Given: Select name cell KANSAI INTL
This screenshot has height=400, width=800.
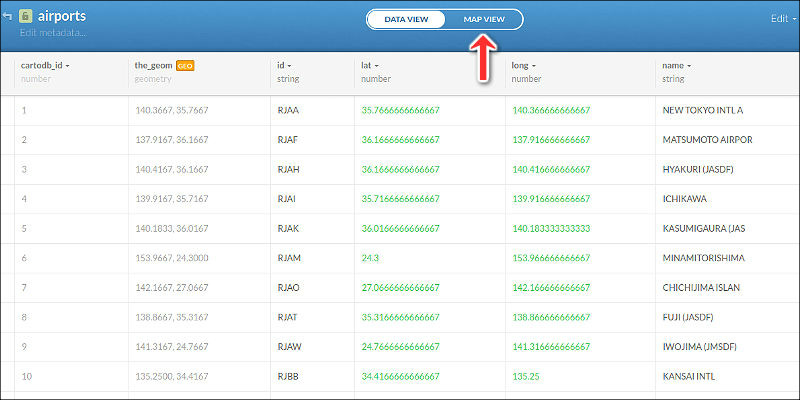Looking at the screenshot, I should [688, 377].
